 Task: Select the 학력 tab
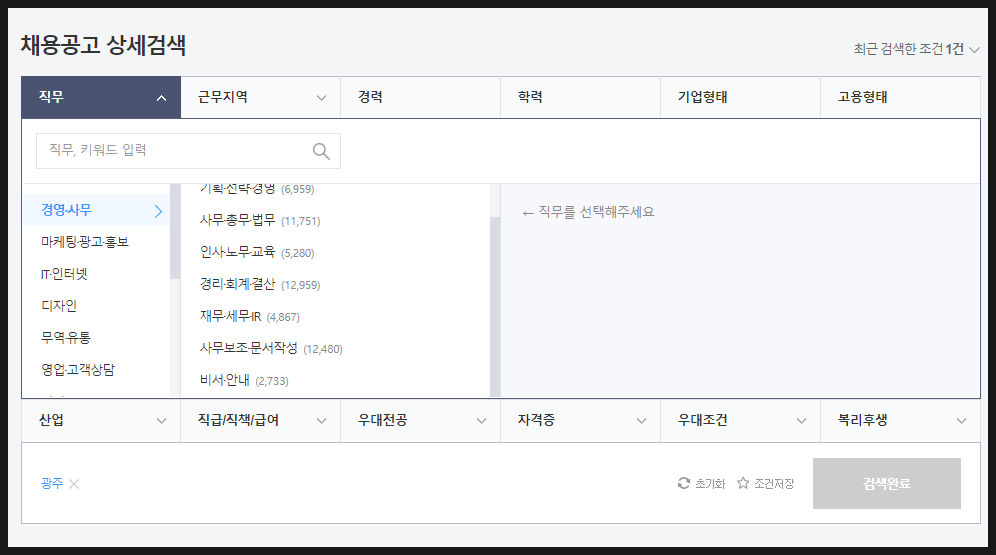(581, 97)
